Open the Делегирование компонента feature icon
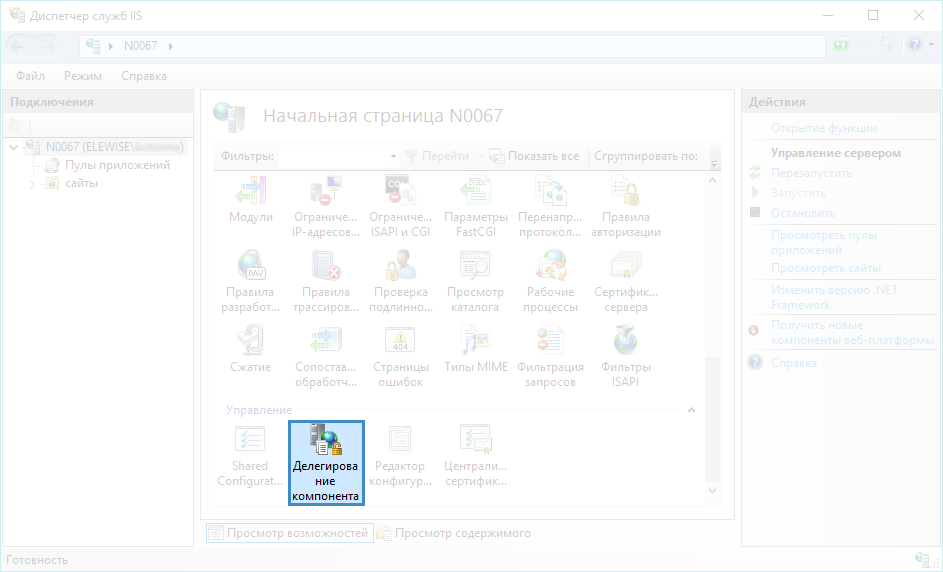Screen dimensions: 943x572 (326, 463)
